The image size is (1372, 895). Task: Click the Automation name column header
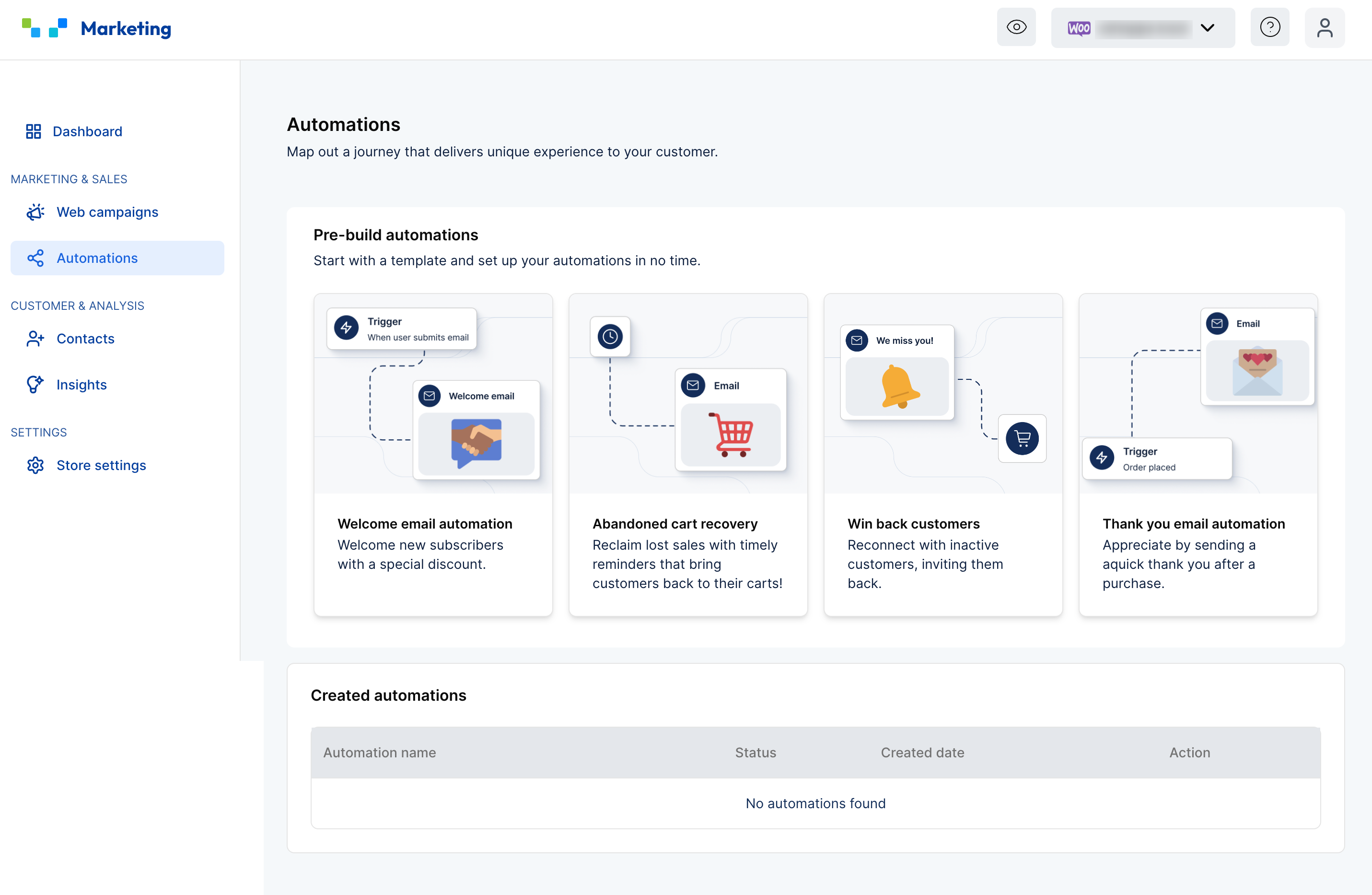(x=379, y=753)
